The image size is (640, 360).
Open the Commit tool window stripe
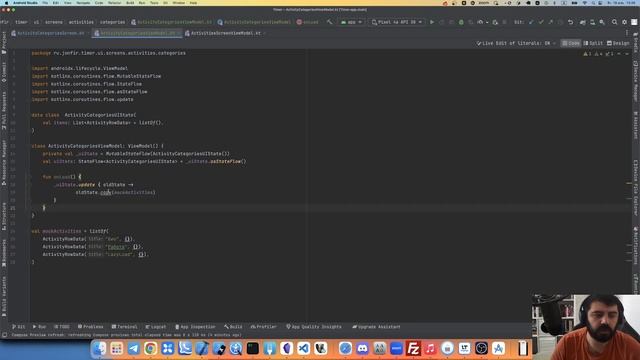pos(4,71)
